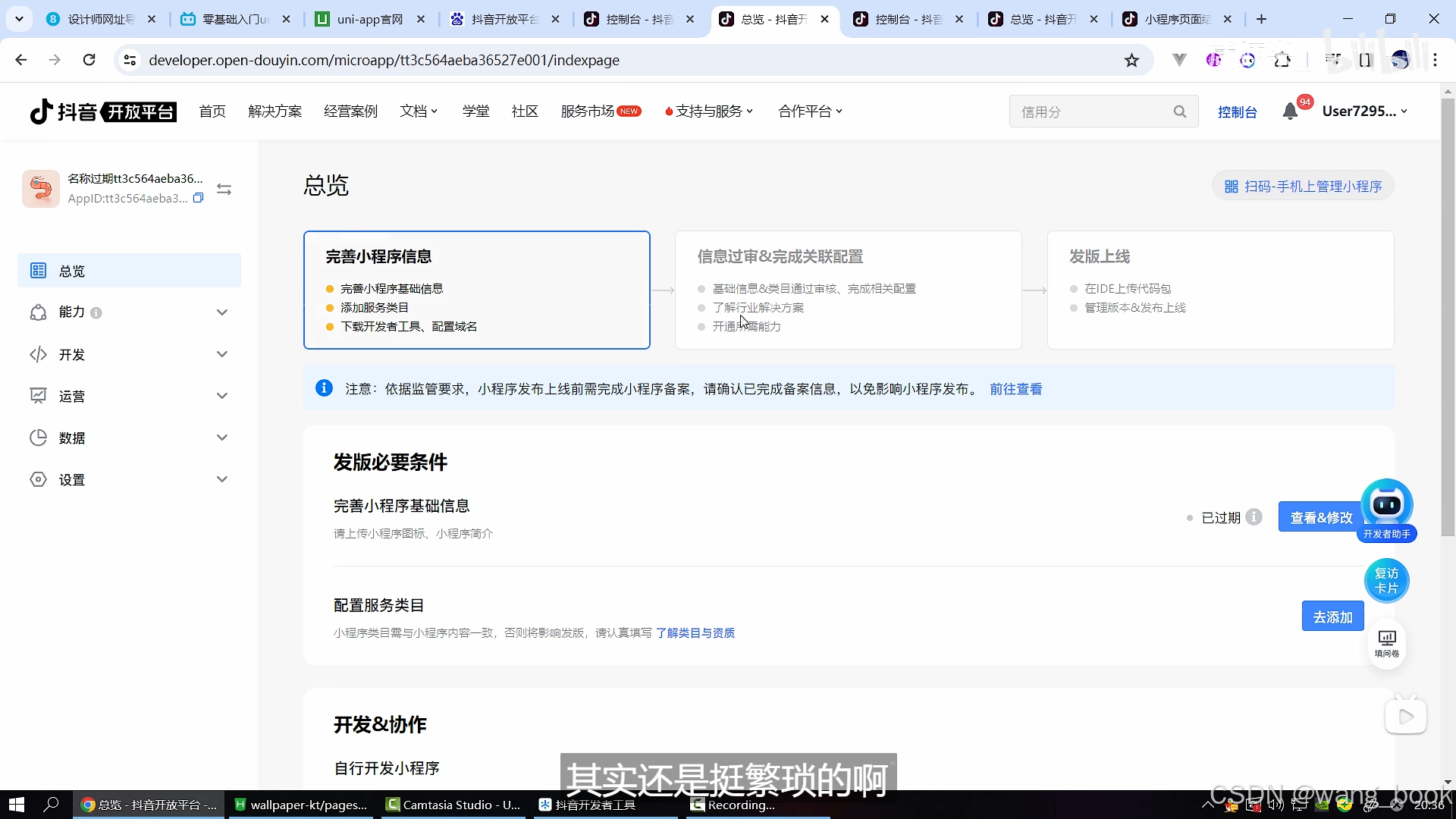Viewport: 1456px width, 819px height.
Task: Open 了解类目与资质 link
Action: [695, 632]
